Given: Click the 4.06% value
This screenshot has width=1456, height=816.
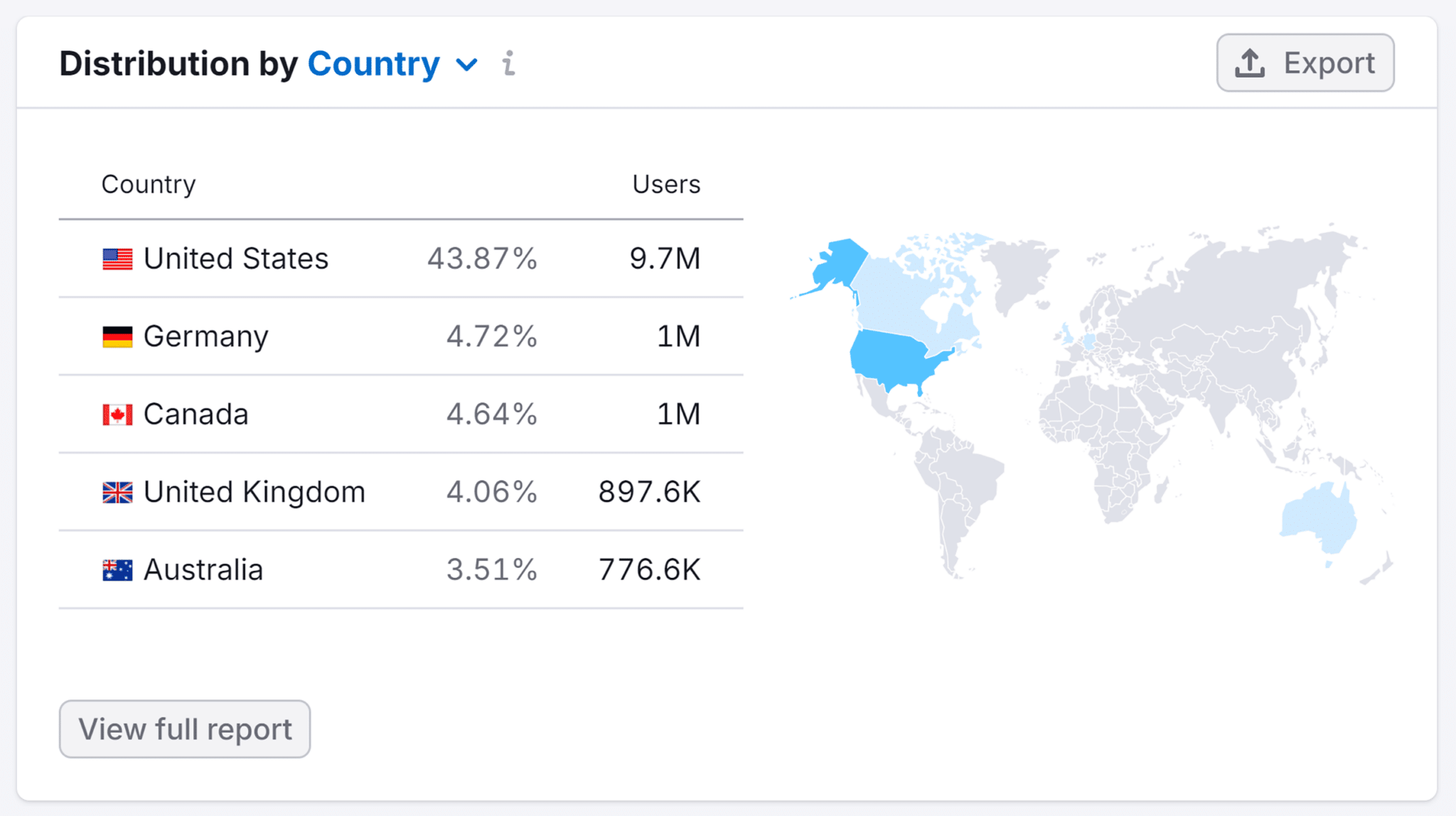Looking at the screenshot, I should pos(491,492).
